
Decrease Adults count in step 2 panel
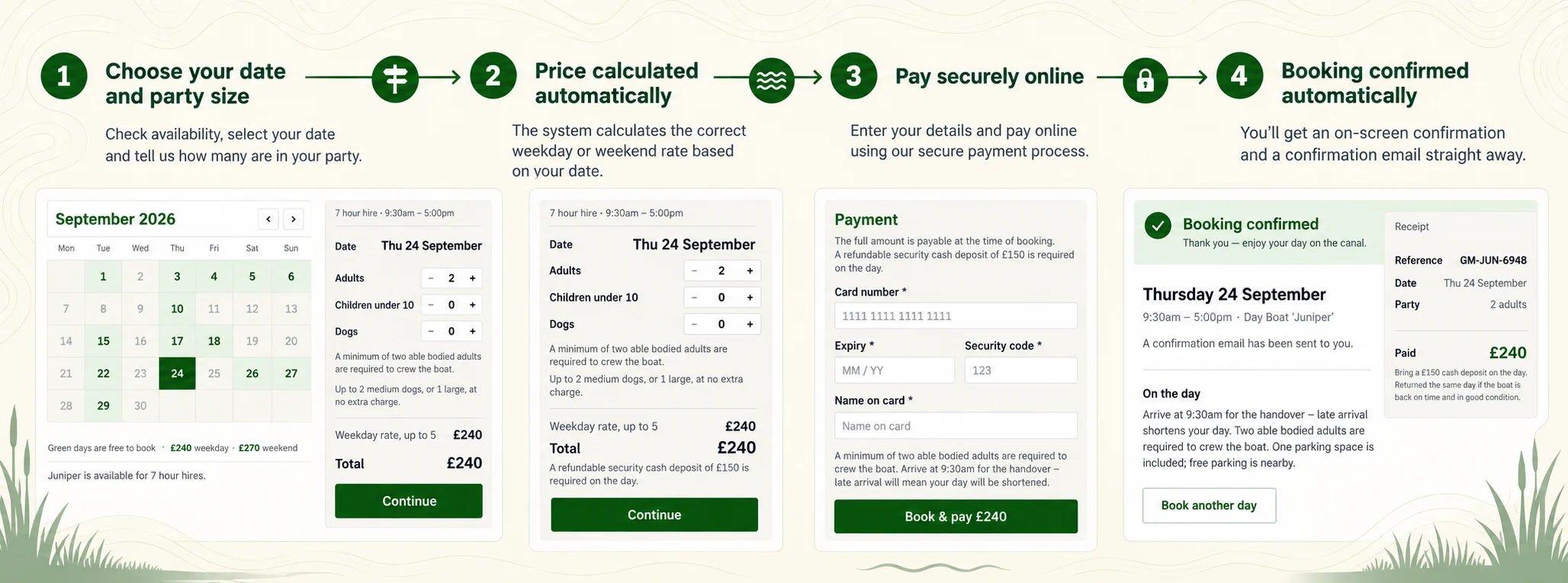694,271
